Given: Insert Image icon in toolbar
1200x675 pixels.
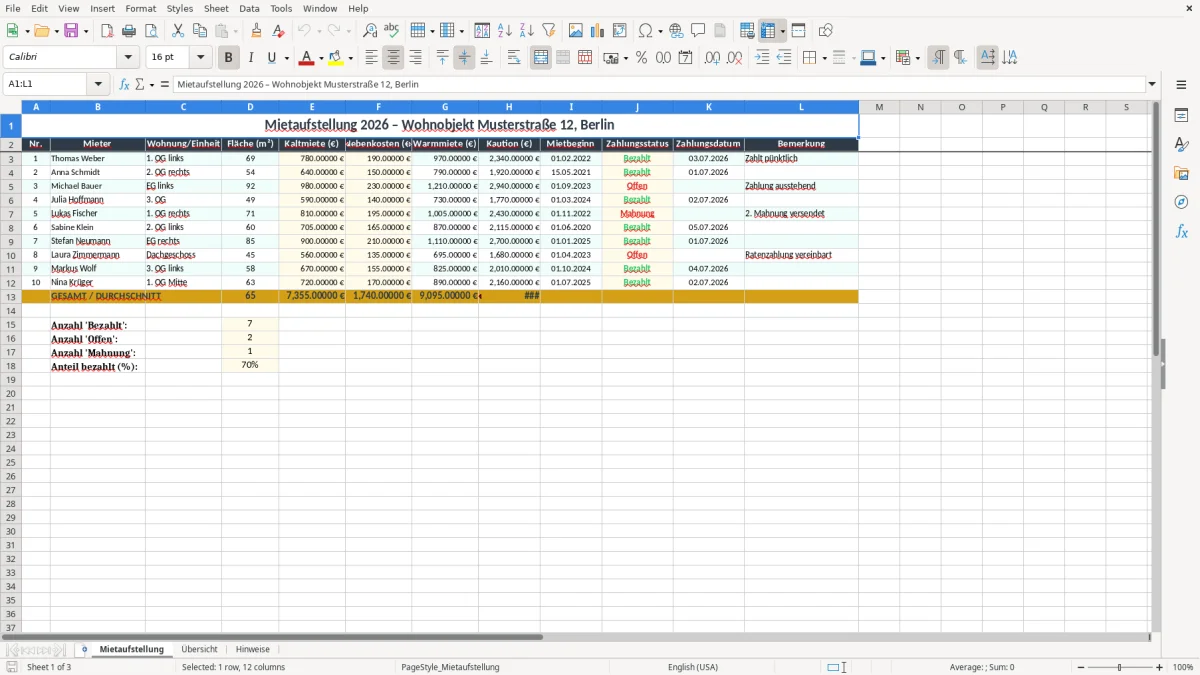Looking at the screenshot, I should point(576,31).
